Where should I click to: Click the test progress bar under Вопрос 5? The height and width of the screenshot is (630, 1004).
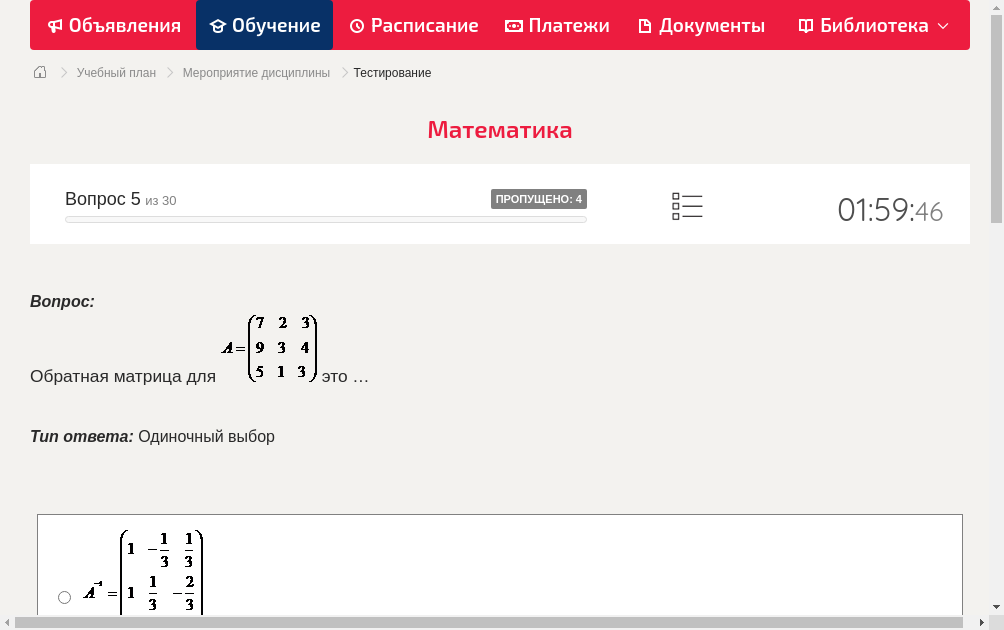pyautogui.click(x=325, y=219)
